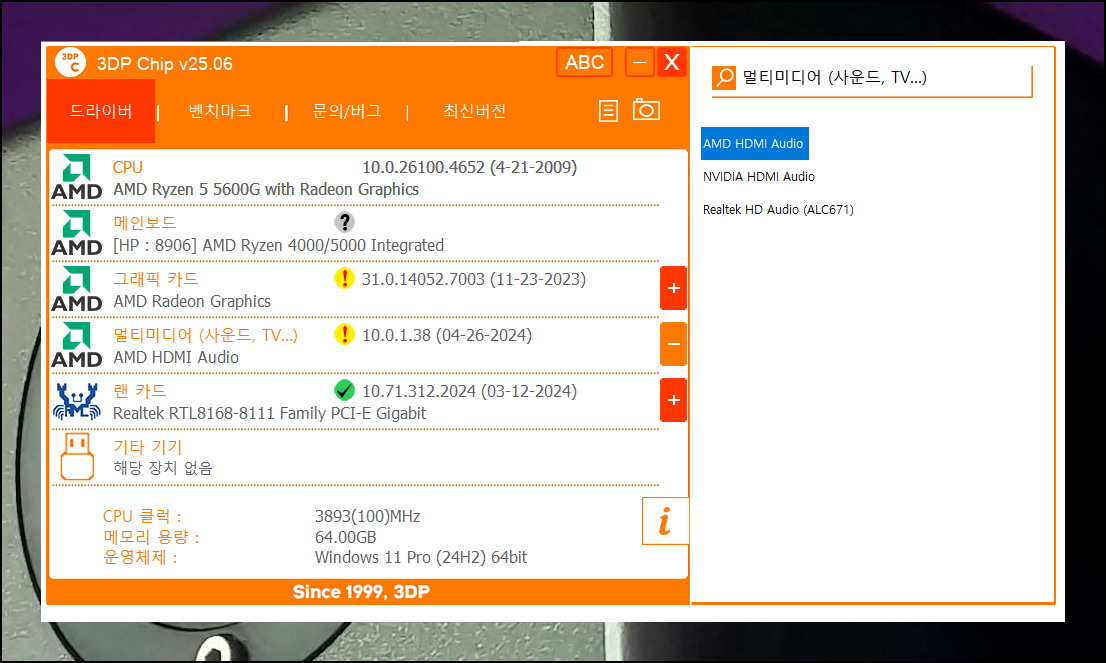Collapse the 멀티미디어 row with minus button
The height and width of the screenshot is (663, 1106).
673,344
